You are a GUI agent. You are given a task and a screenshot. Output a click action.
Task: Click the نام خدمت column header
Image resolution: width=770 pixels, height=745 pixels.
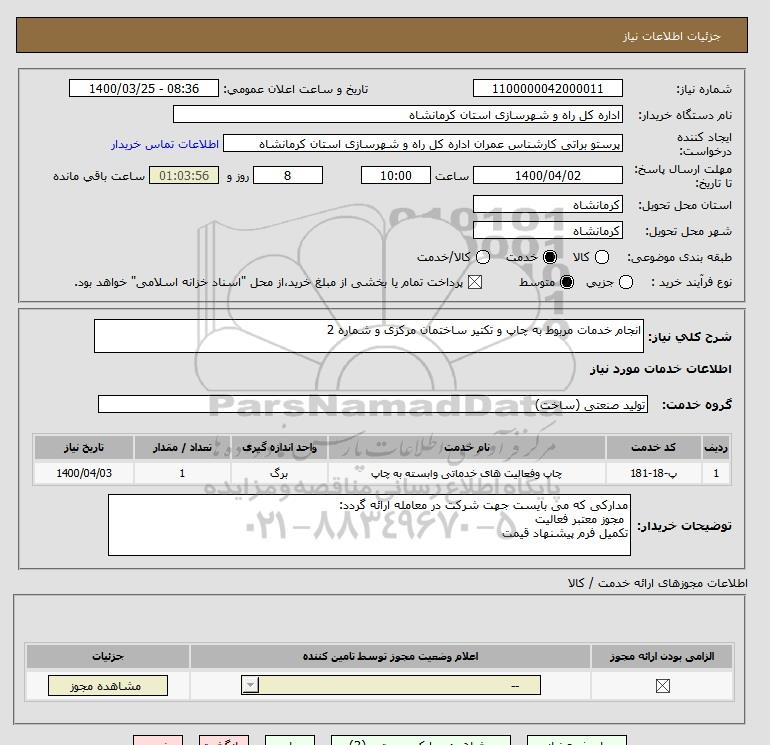(x=467, y=447)
